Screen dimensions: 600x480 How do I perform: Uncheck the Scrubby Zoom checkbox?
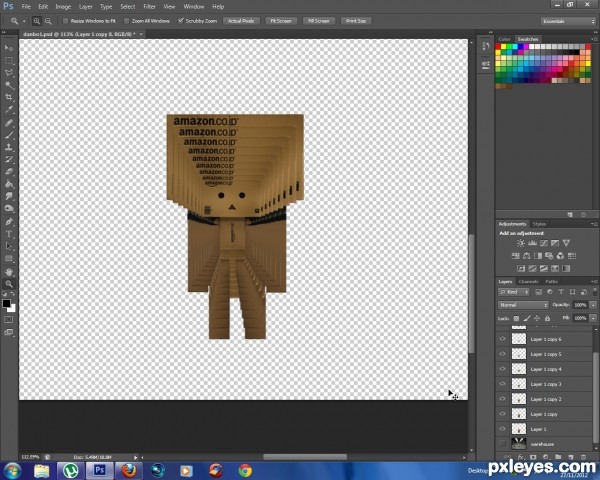[181, 21]
